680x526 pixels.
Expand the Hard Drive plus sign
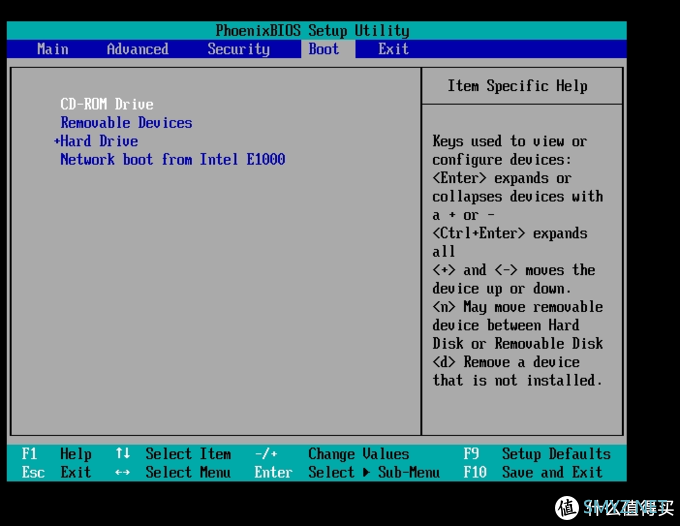[56, 141]
